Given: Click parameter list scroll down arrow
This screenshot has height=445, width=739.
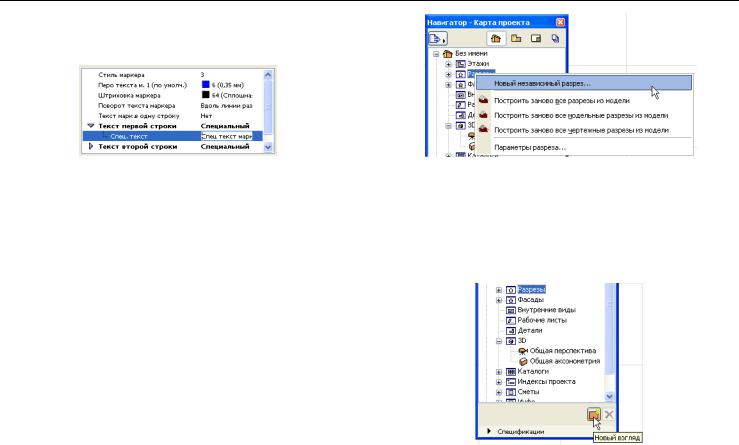Looking at the screenshot, I should (268, 147).
